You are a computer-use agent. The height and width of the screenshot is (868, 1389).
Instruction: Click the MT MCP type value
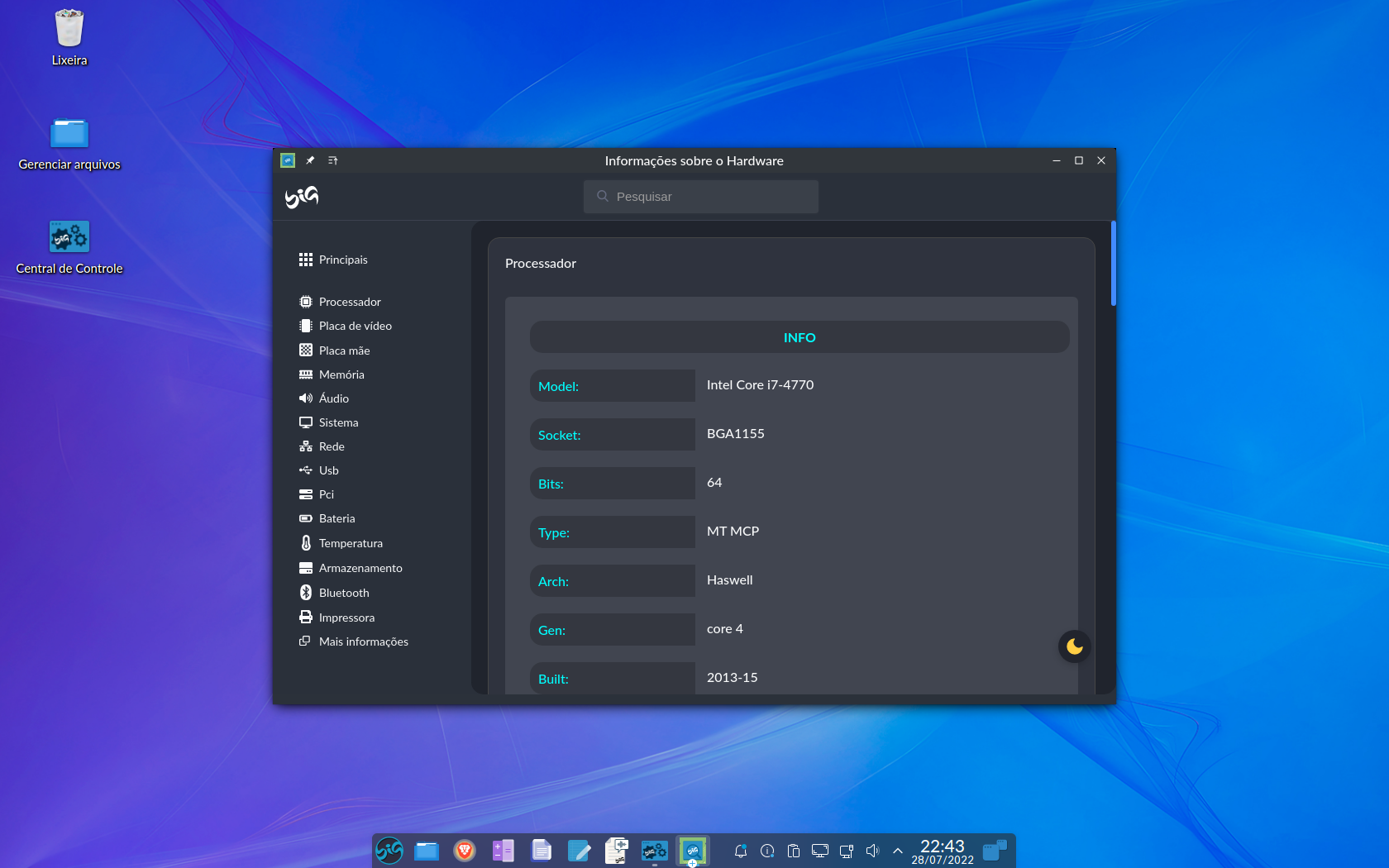[733, 531]
